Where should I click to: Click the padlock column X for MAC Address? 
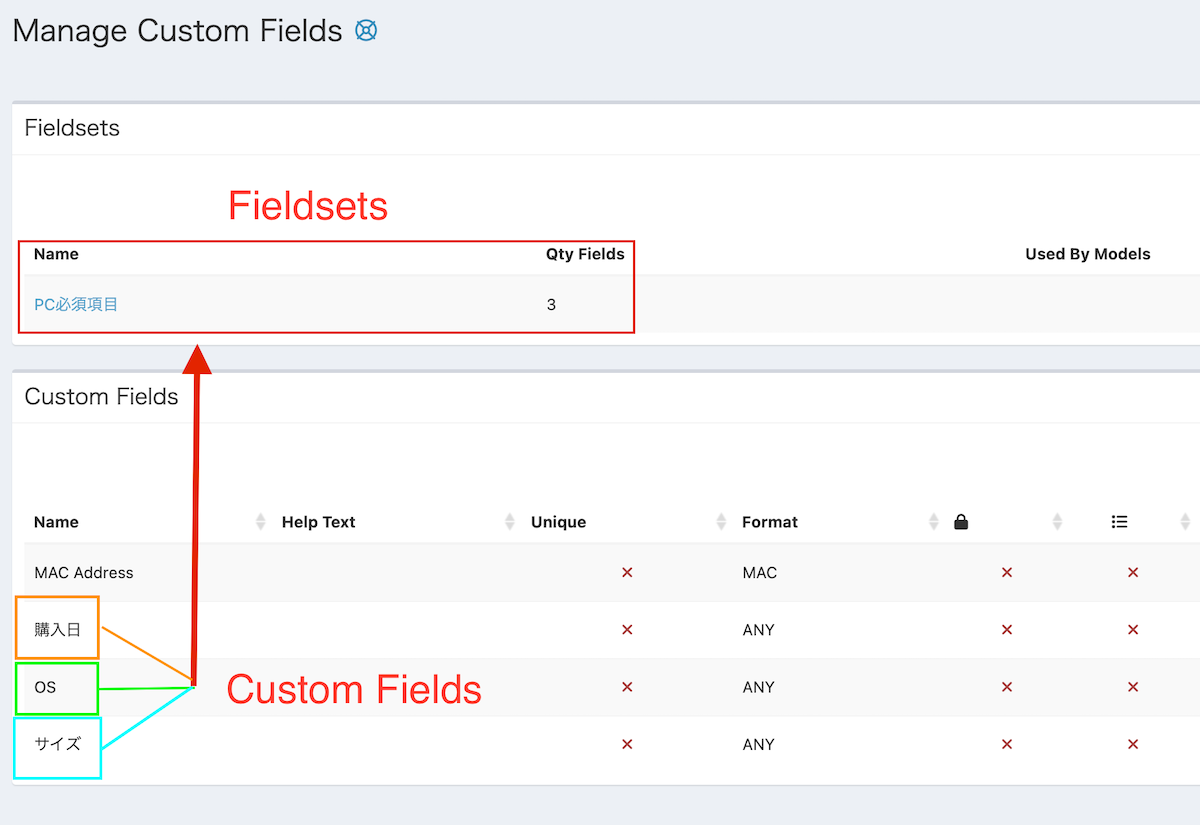coord(1007,573)
